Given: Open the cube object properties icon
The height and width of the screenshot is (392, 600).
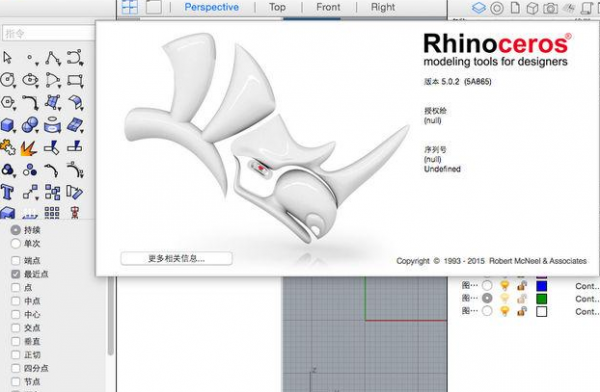Looking at the screenshot, I should [532, 8].
